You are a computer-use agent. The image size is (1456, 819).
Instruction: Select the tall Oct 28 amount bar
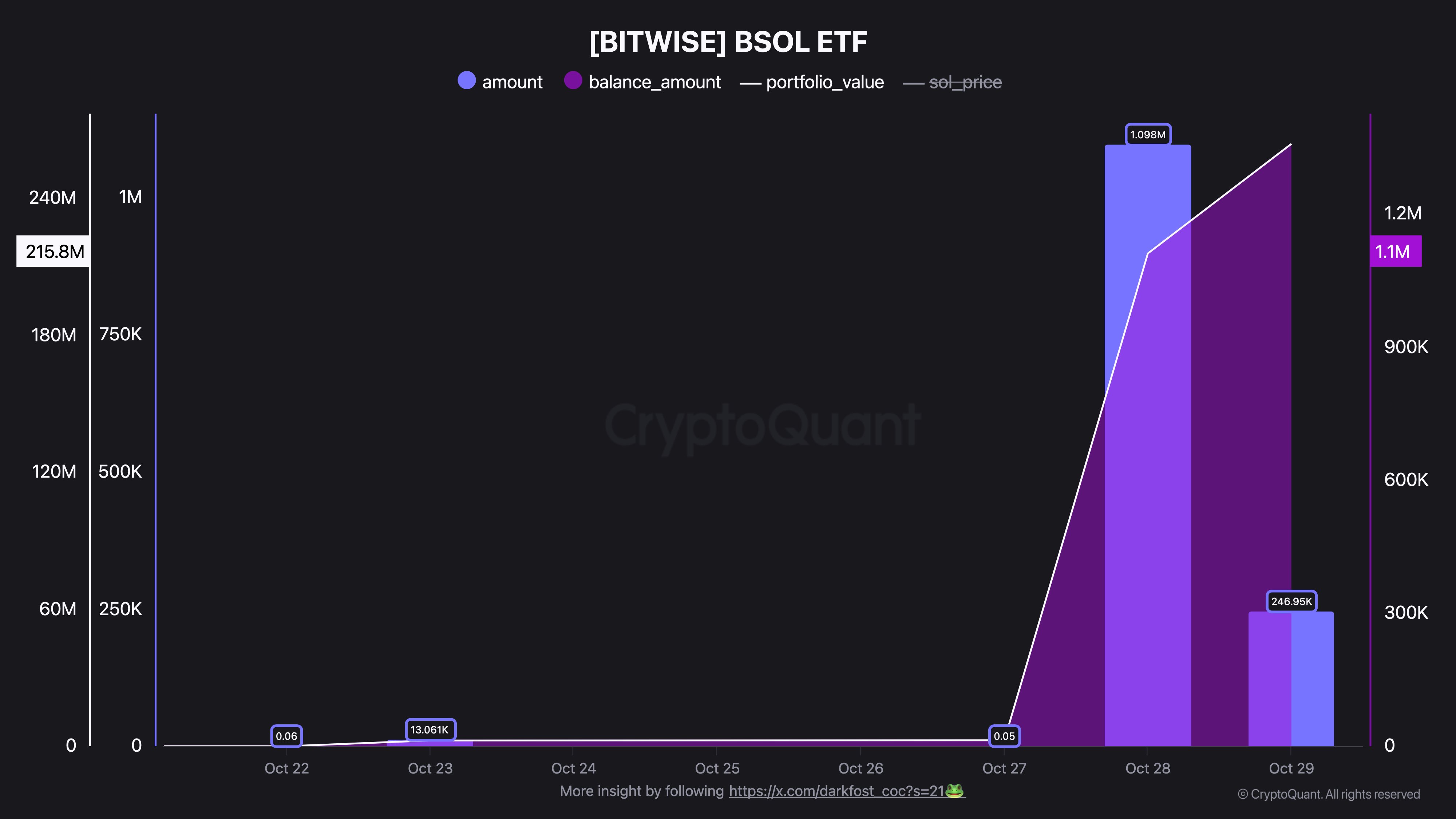point(1147,282)
